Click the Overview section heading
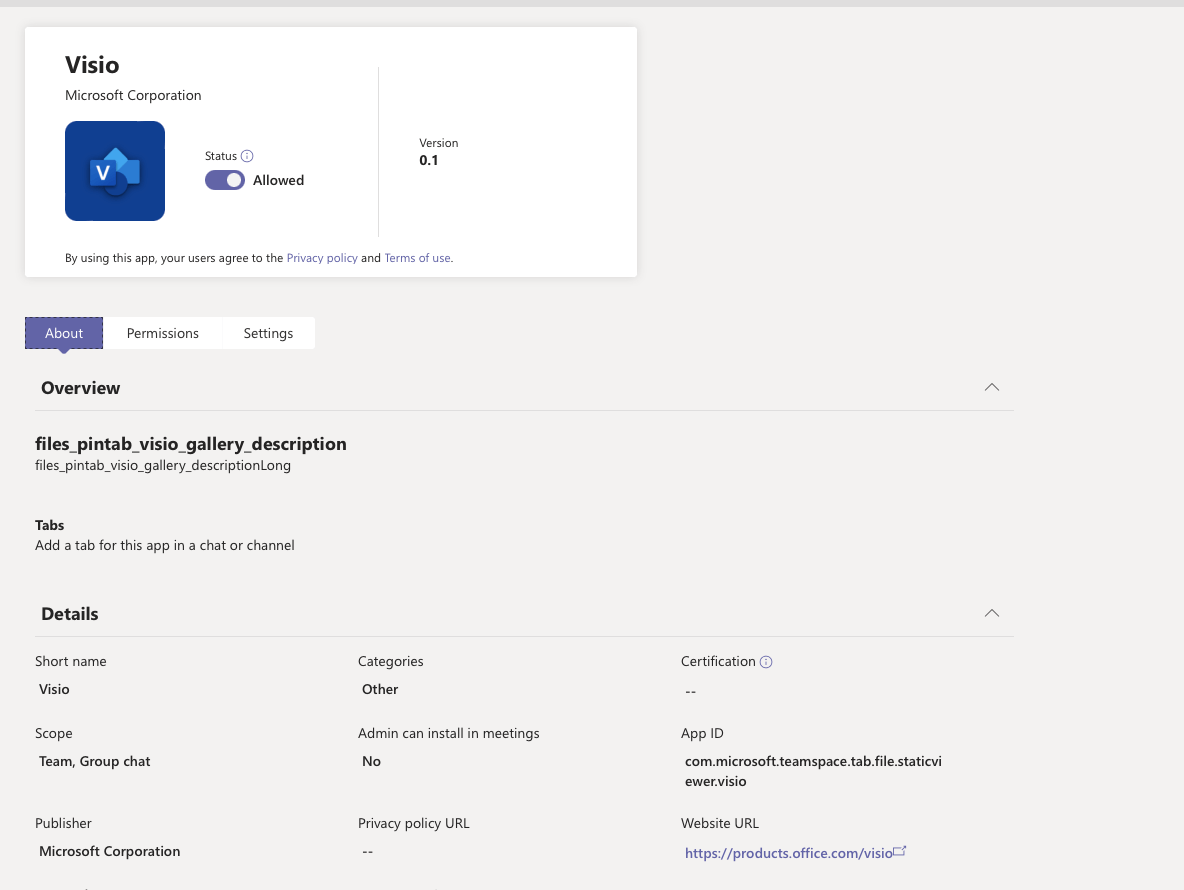This screenshot has height=890, width=1184. (81, 388)
